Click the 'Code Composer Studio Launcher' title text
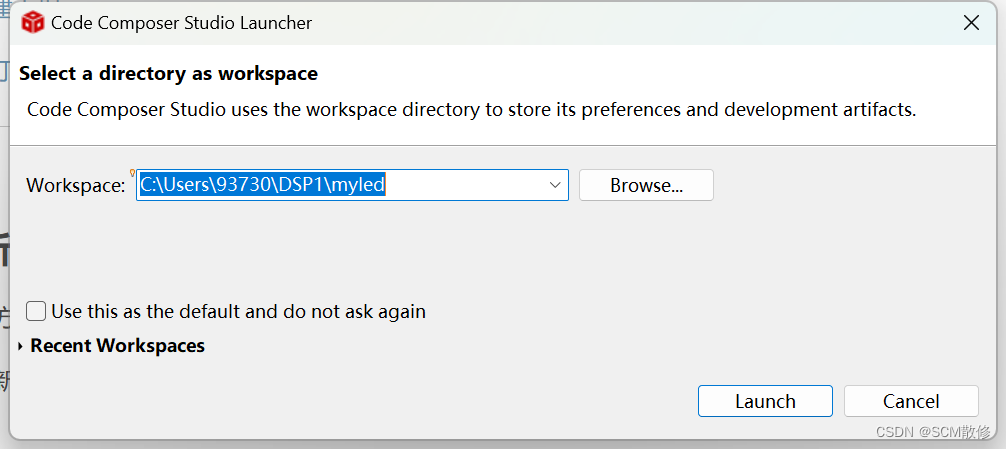Screen dimensions: 1006x449 point(182,23)
